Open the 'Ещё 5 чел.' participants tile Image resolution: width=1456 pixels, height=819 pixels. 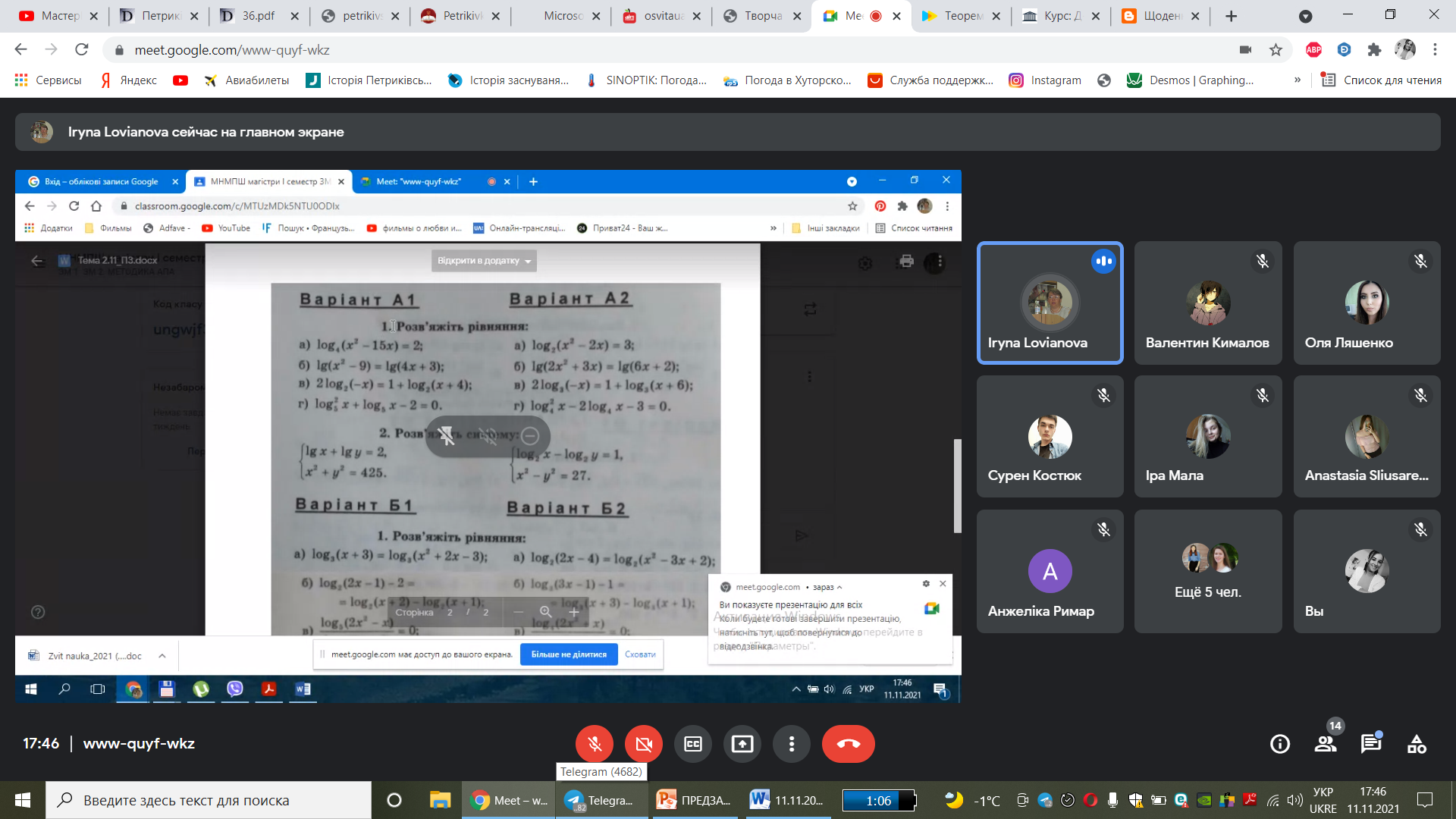point(1208,571)
